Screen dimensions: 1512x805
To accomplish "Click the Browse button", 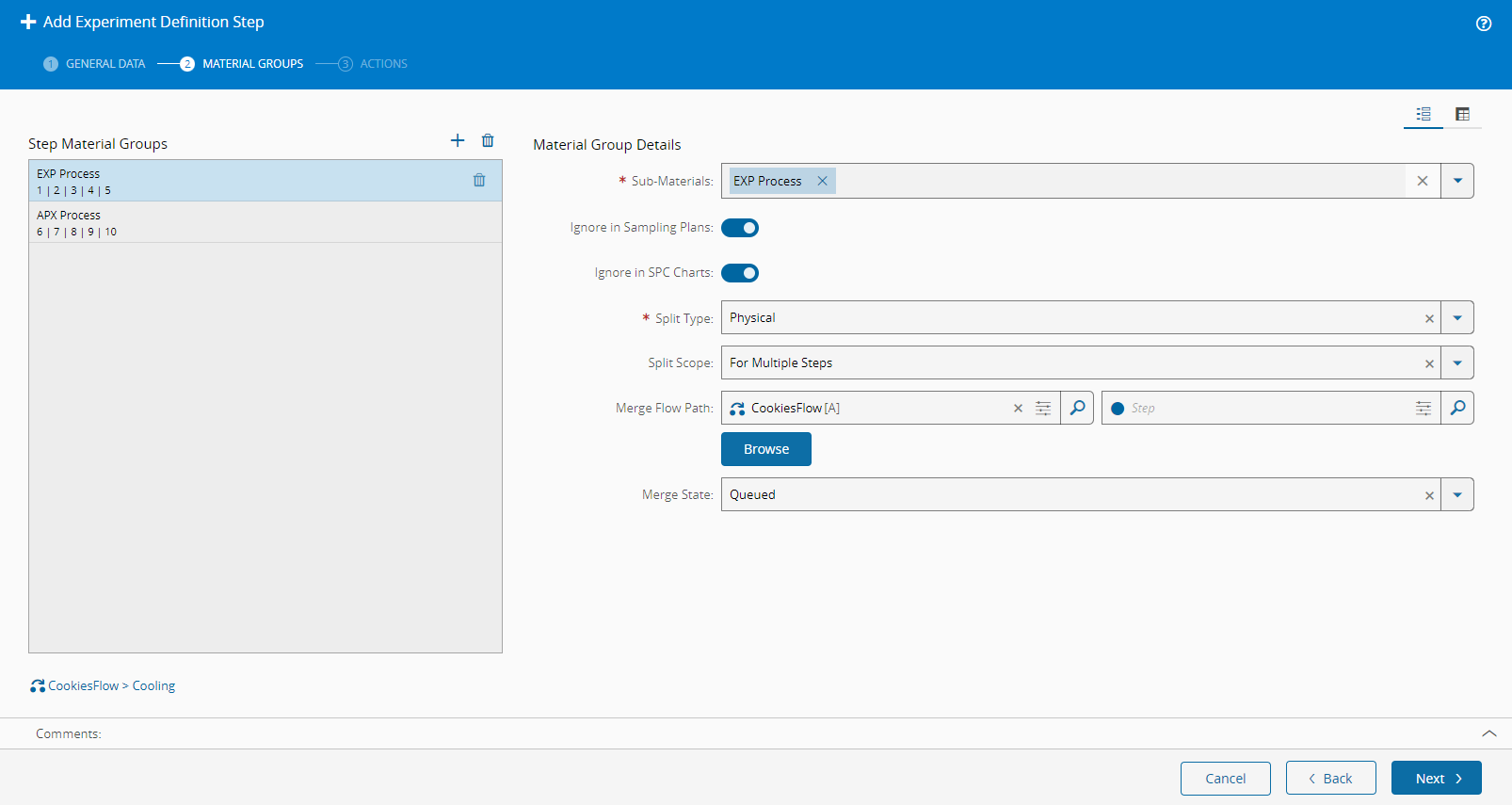I will [766, 449].
